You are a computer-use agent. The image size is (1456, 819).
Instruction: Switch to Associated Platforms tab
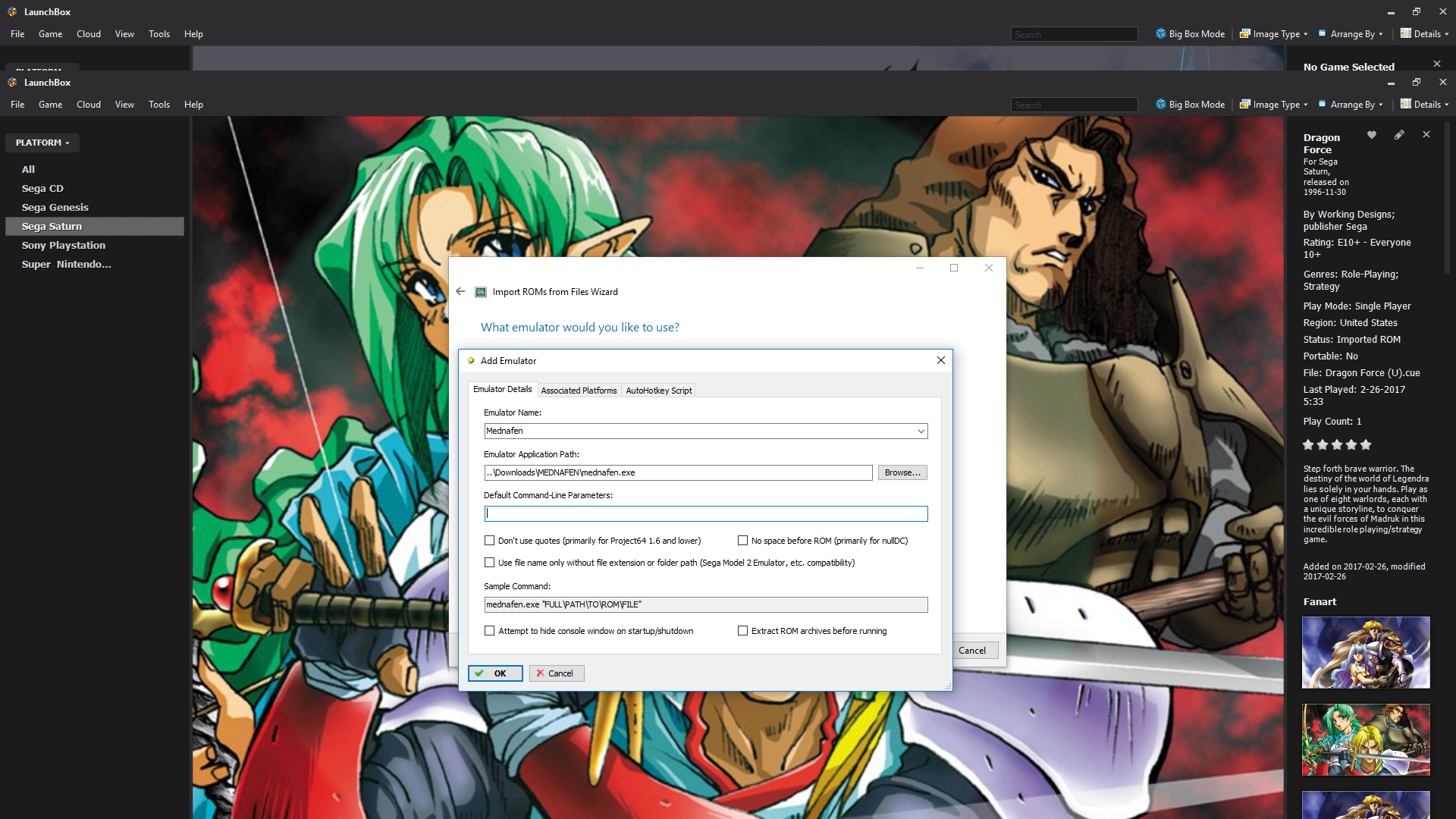[x=579, y=391]
